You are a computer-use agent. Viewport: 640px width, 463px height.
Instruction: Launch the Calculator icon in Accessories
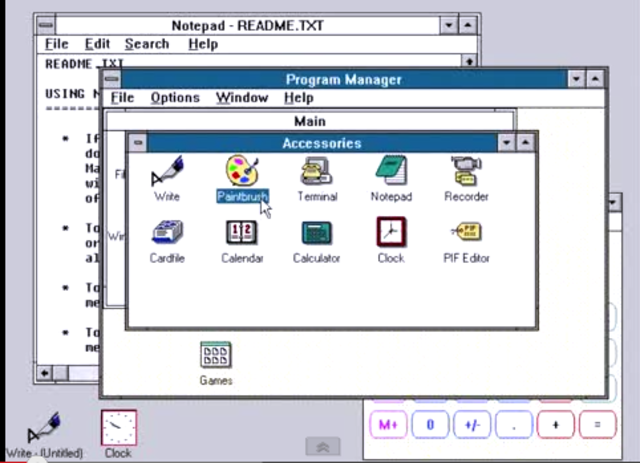pos(317,232)
